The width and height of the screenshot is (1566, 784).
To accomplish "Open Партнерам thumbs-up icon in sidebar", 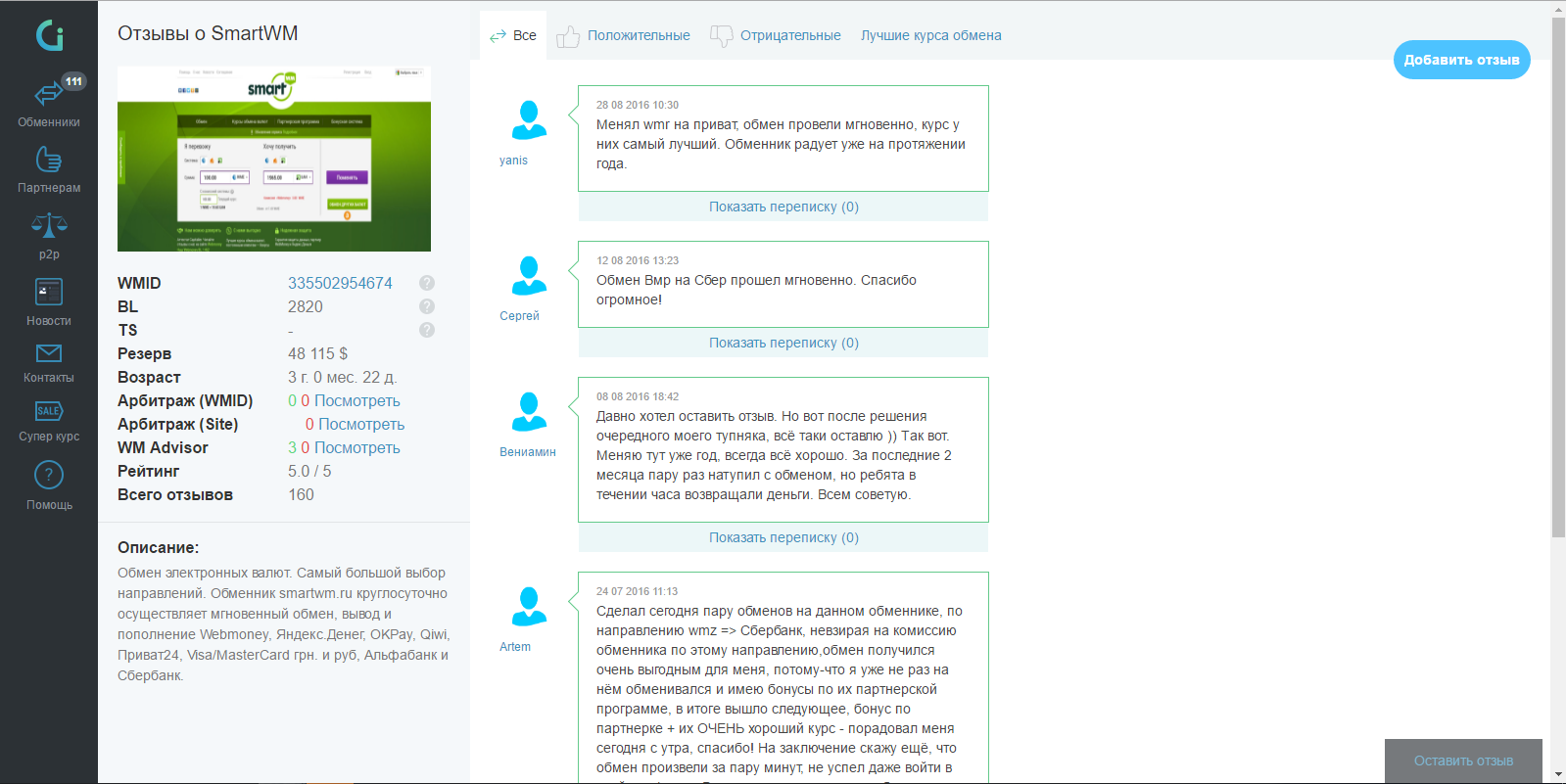I will coord(49,159).
